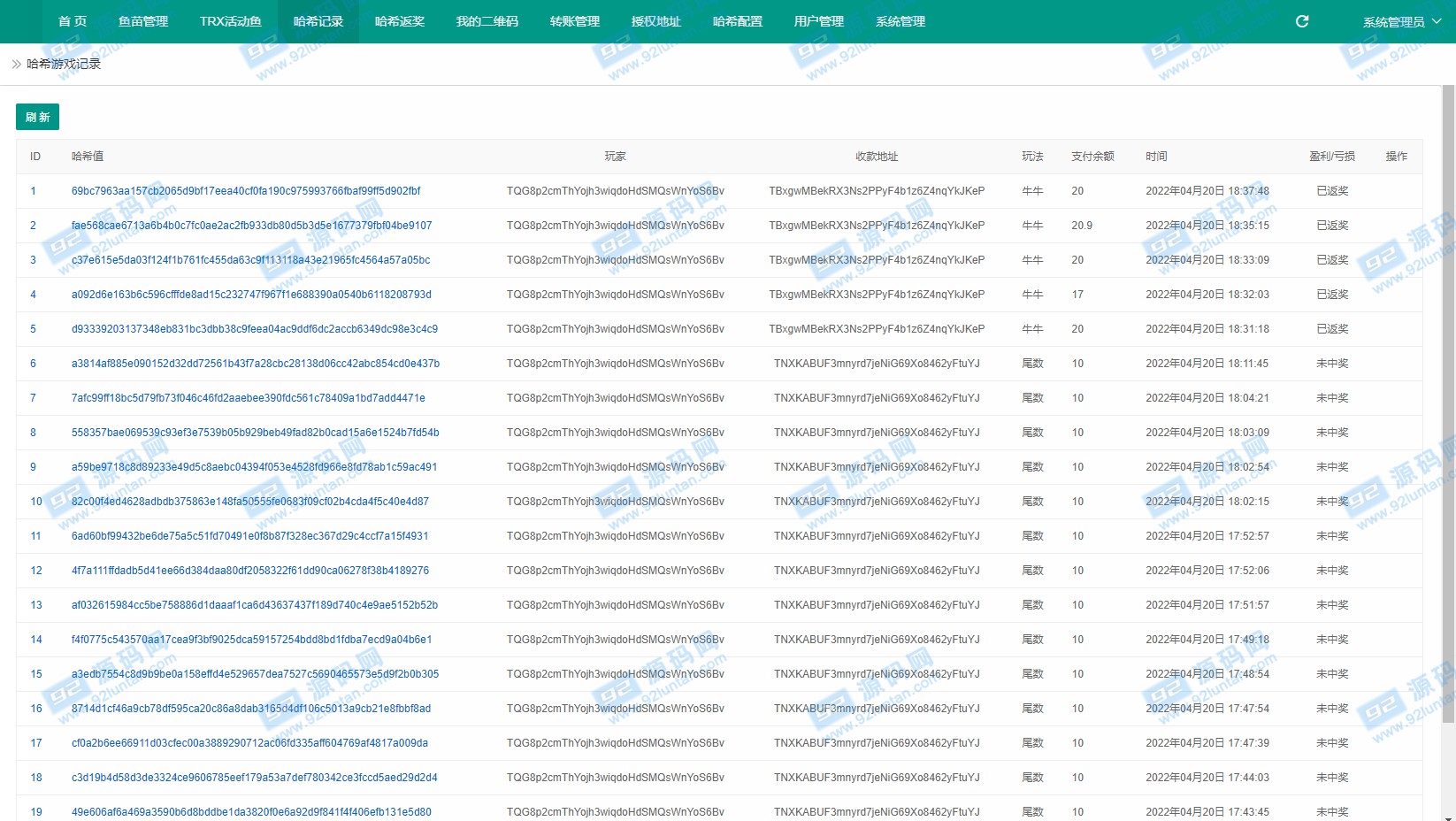This screenshot has height=821, width=1456.
Task: Open TRX活动鱼 menu
Action: (x=231, y=21)
